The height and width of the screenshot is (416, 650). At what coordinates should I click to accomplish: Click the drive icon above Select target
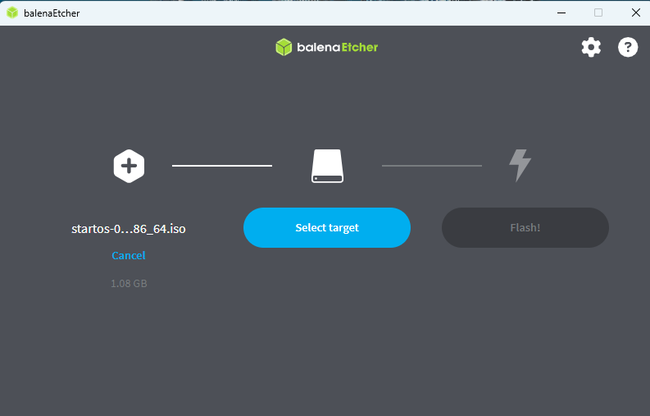[x=327, y=166]
